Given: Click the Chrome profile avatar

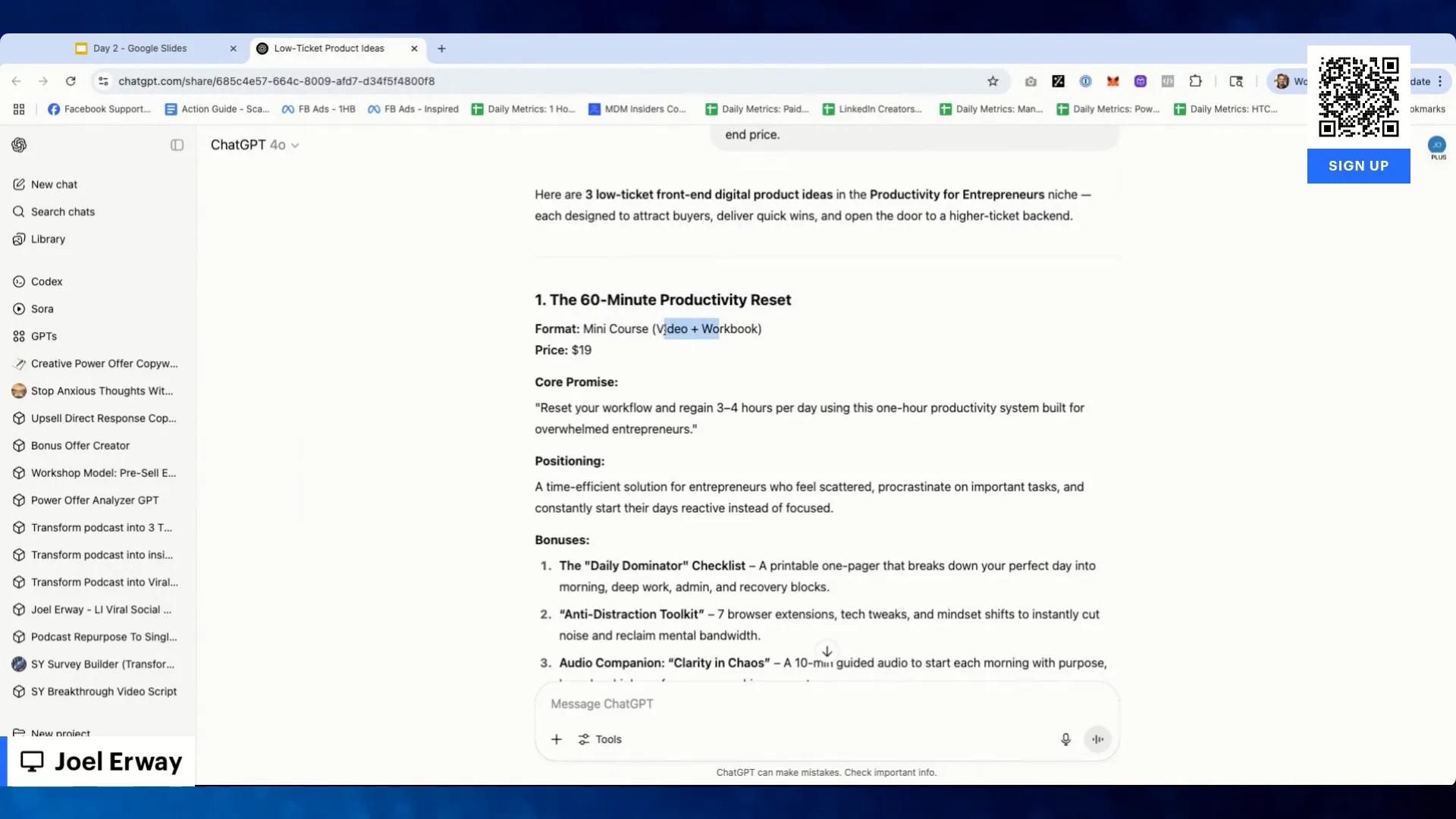Looking at the screenshot, I should (1282, 81).
